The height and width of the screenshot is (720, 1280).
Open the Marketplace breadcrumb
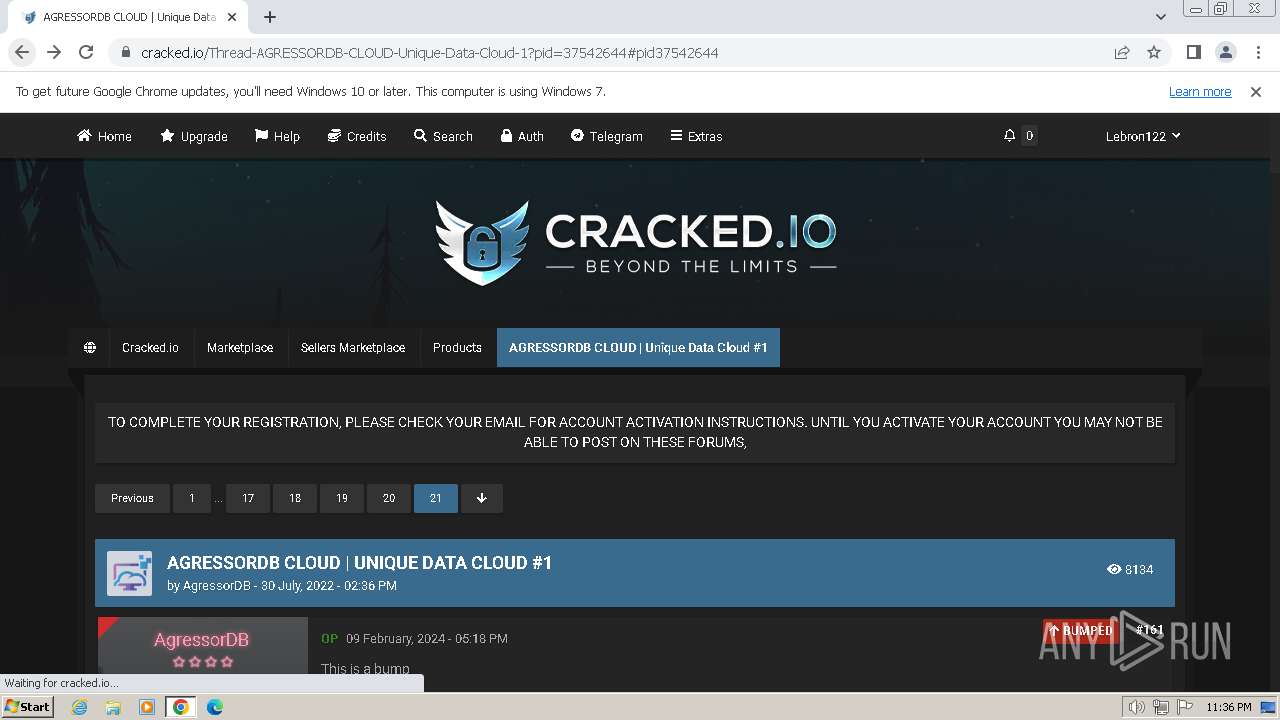[240, 347]
